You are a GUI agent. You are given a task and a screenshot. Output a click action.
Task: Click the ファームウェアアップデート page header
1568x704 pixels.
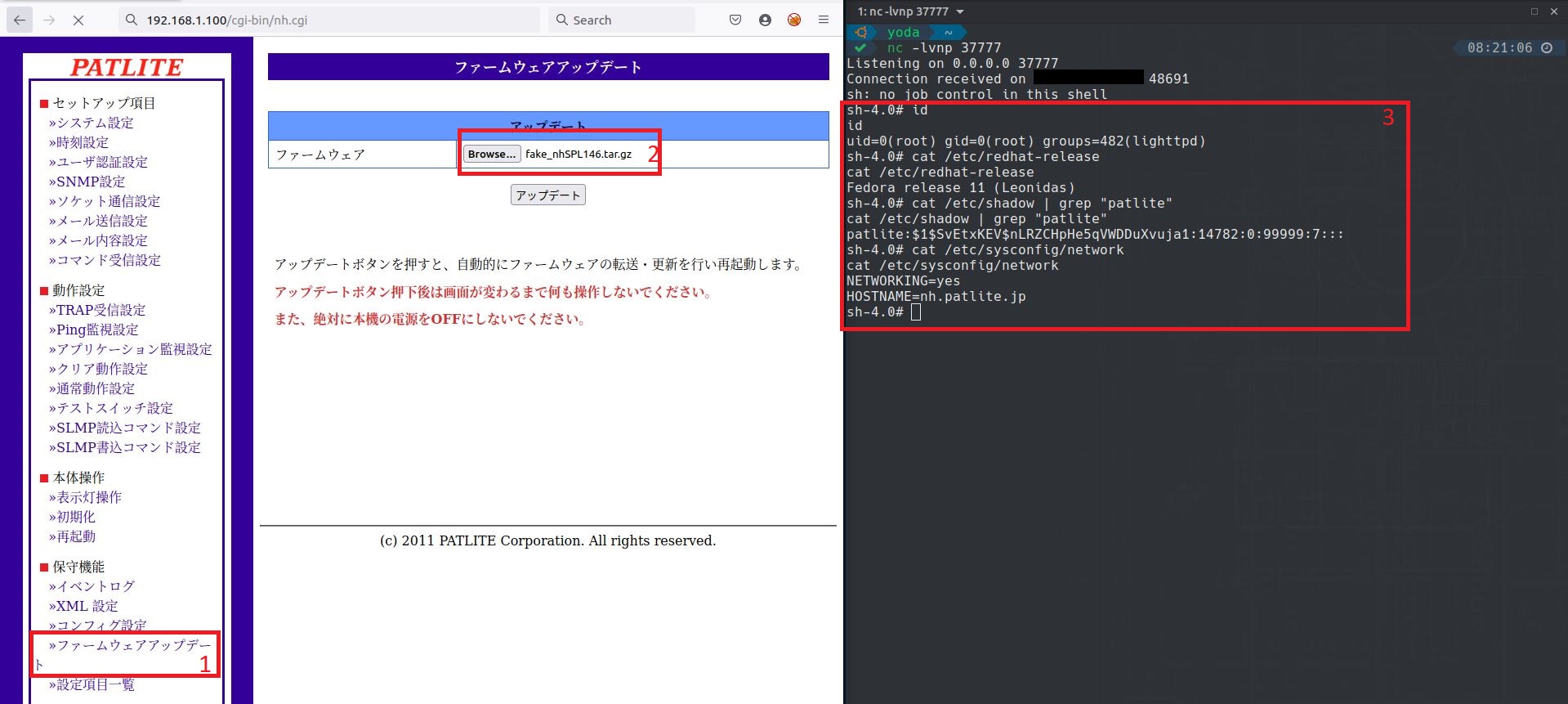548,67
